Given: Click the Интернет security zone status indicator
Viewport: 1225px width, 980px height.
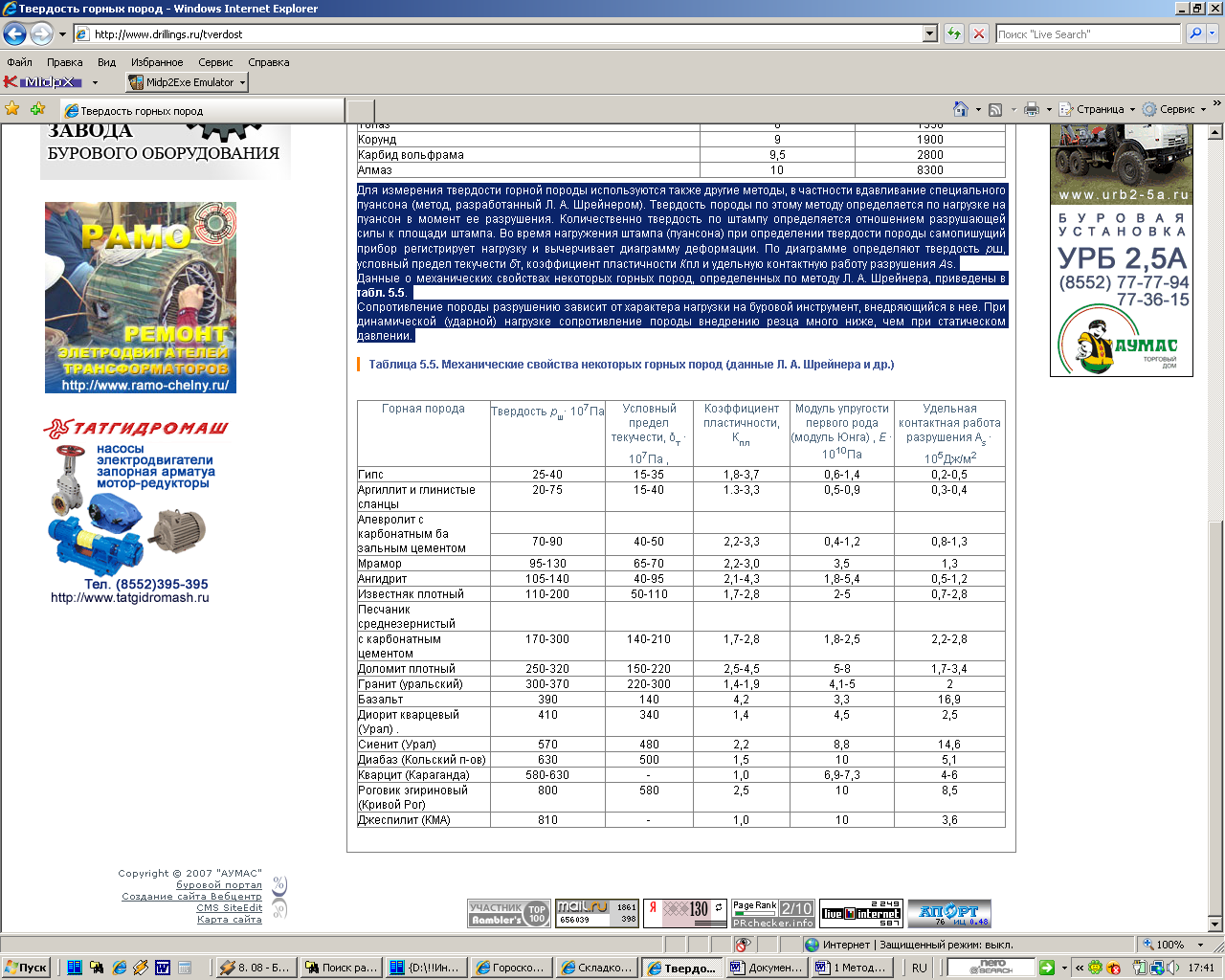Looking at the screenshot, I should pyautogui.click(x=909, y=944).
